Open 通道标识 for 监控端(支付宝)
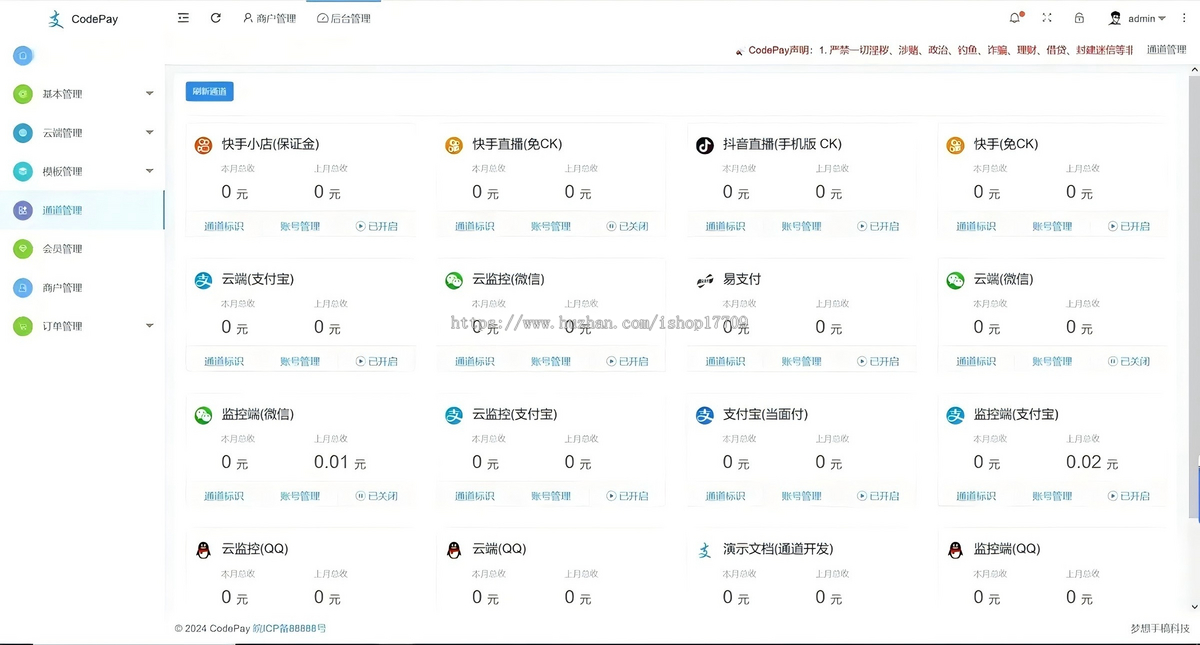The width and height of the screenshot is (1200, 645). pyautogui.click(x=976, y=496)
